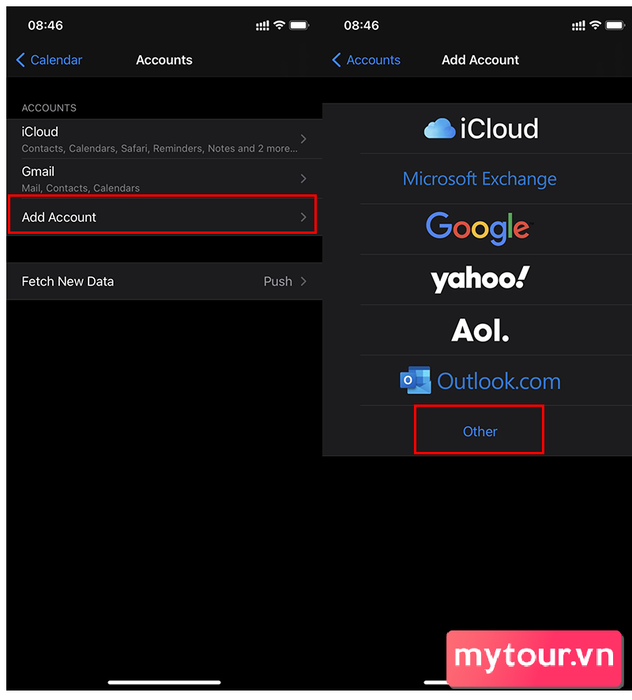
Task: Open Fetch New Data settings
Action: [164, 281]
